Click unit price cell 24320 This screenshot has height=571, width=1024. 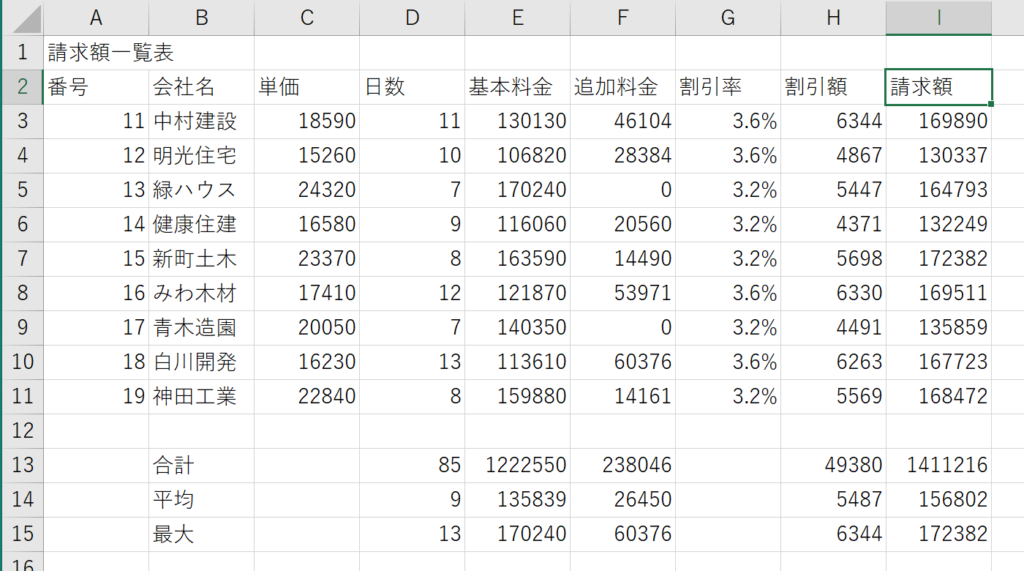[307, 190]
